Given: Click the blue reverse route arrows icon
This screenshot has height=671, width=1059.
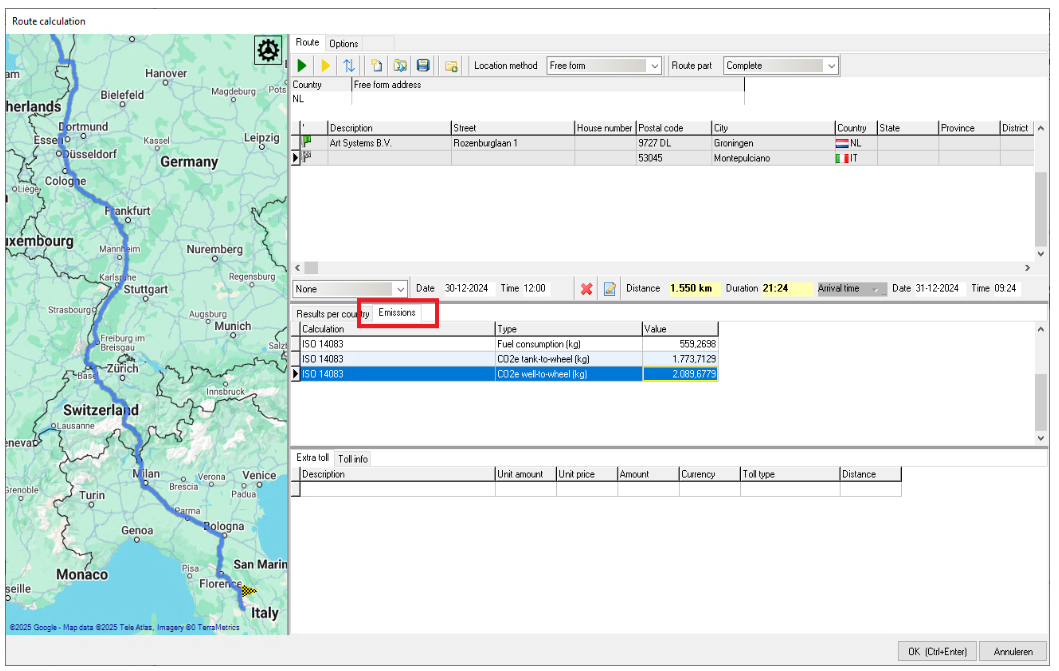Looking at the screenshot, I should (x=349, y=66).
